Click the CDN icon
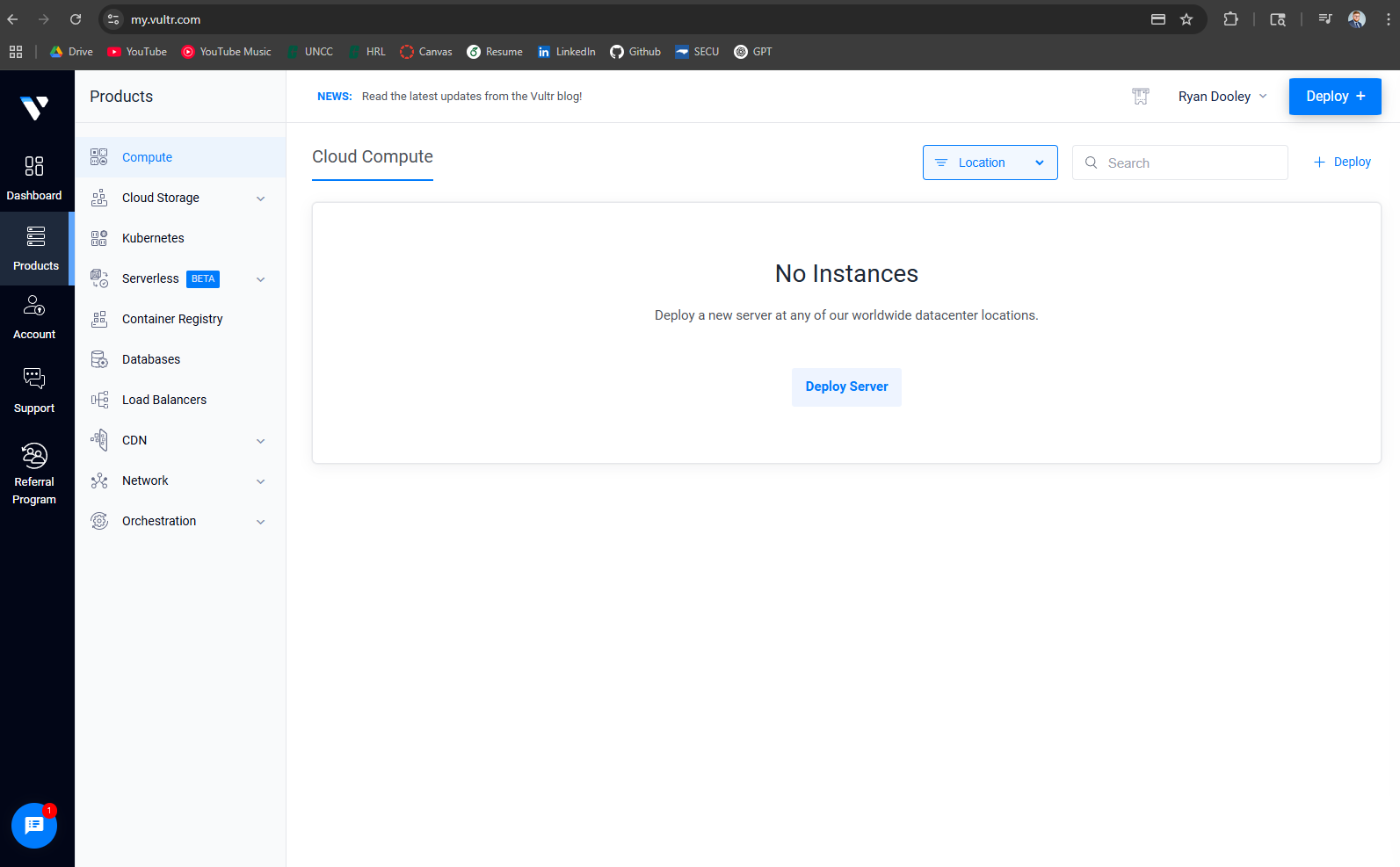Viewport: 1400px width, 867px height. (x=99, y=440)
